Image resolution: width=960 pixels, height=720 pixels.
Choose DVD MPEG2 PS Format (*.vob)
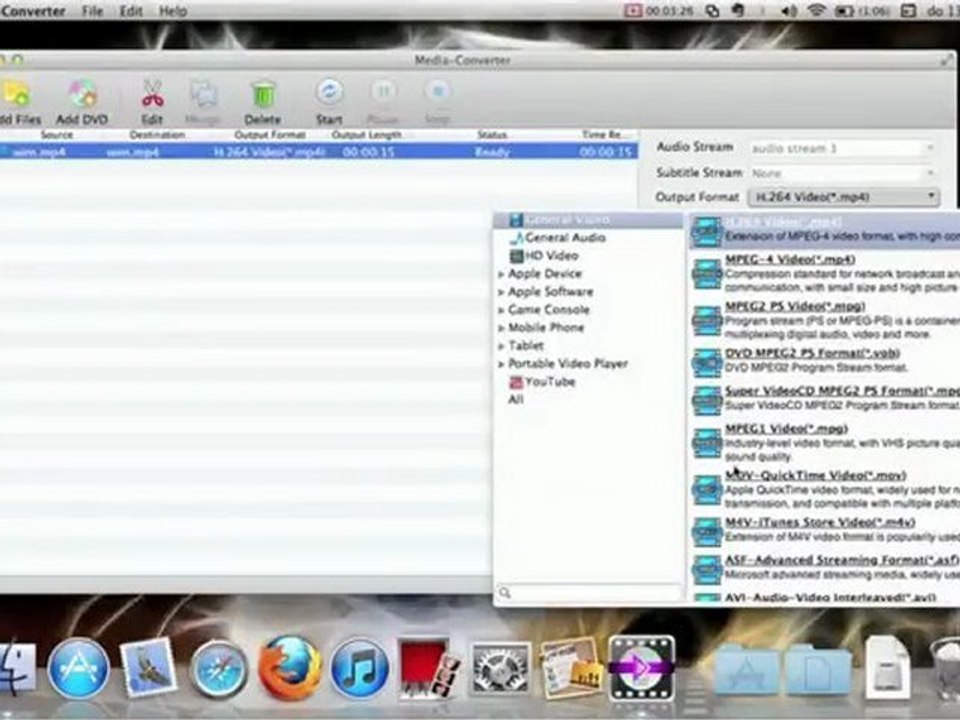(825, 361)
